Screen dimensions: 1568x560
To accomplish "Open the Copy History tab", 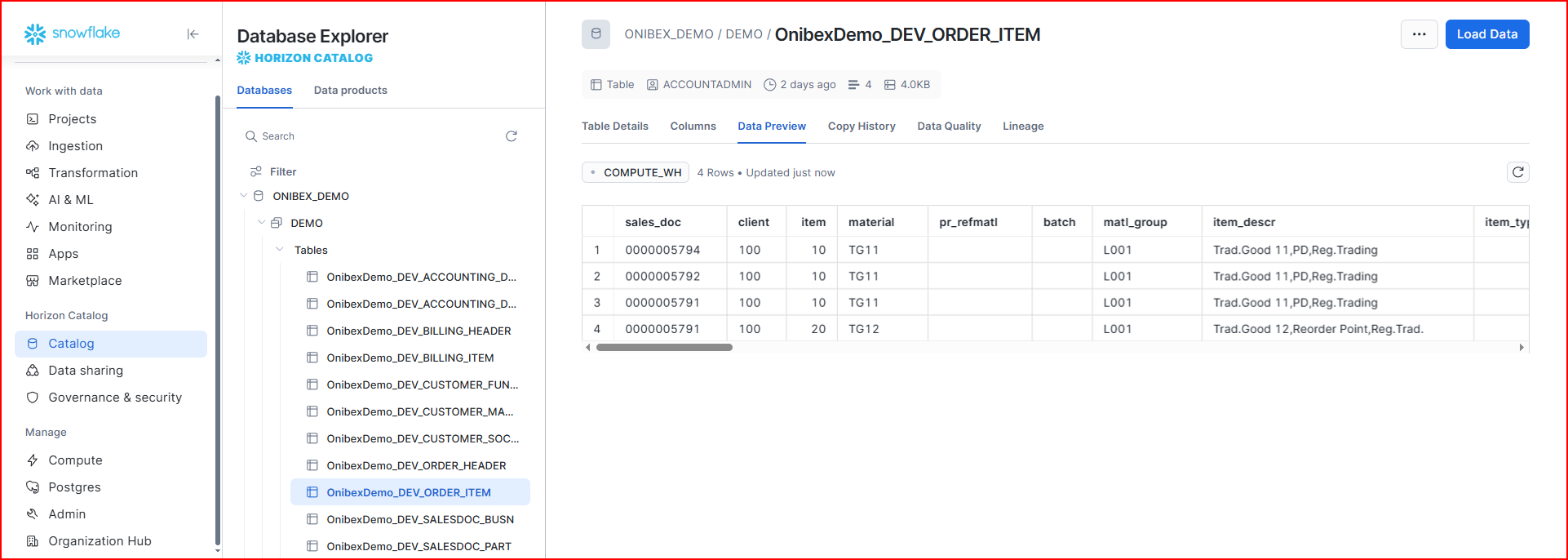I will 862,127.
